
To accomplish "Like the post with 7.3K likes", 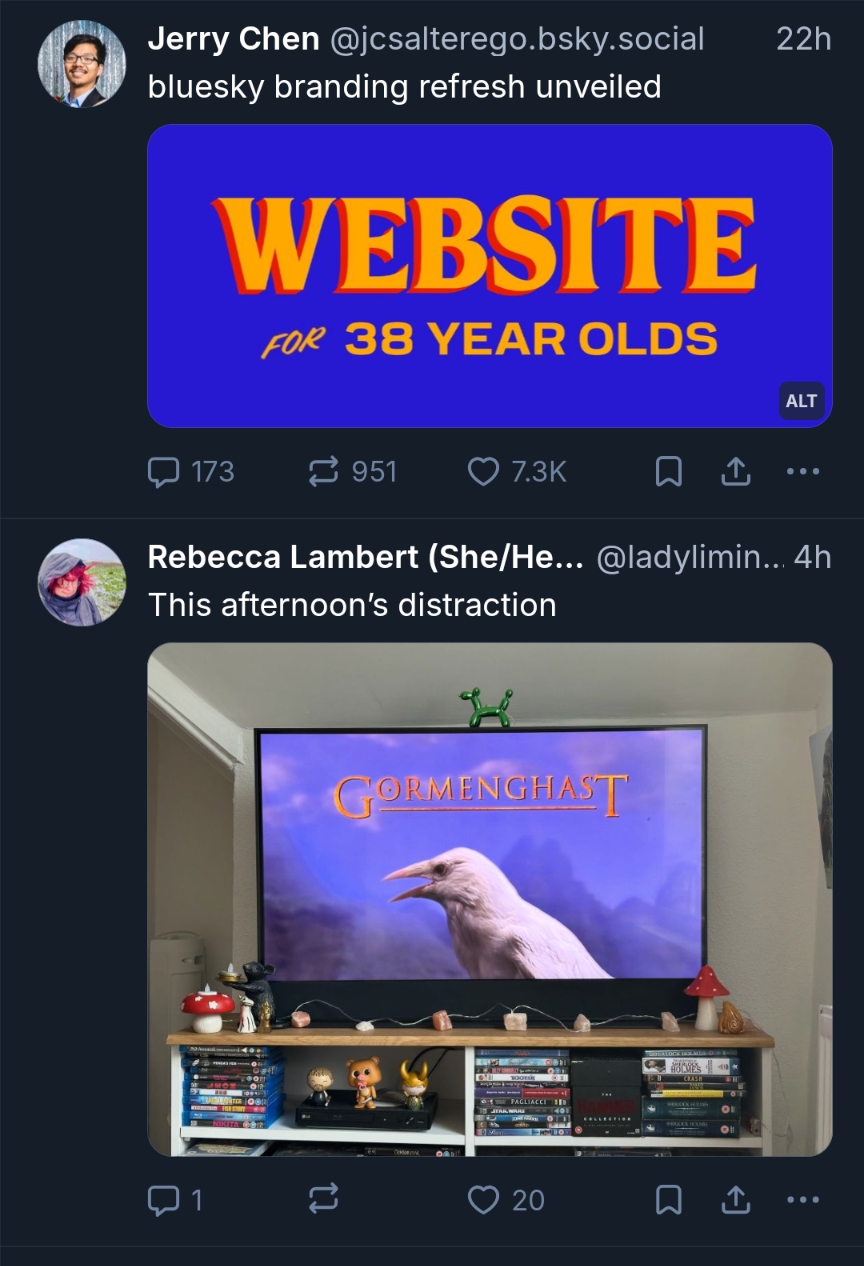I will pos(517,471).
